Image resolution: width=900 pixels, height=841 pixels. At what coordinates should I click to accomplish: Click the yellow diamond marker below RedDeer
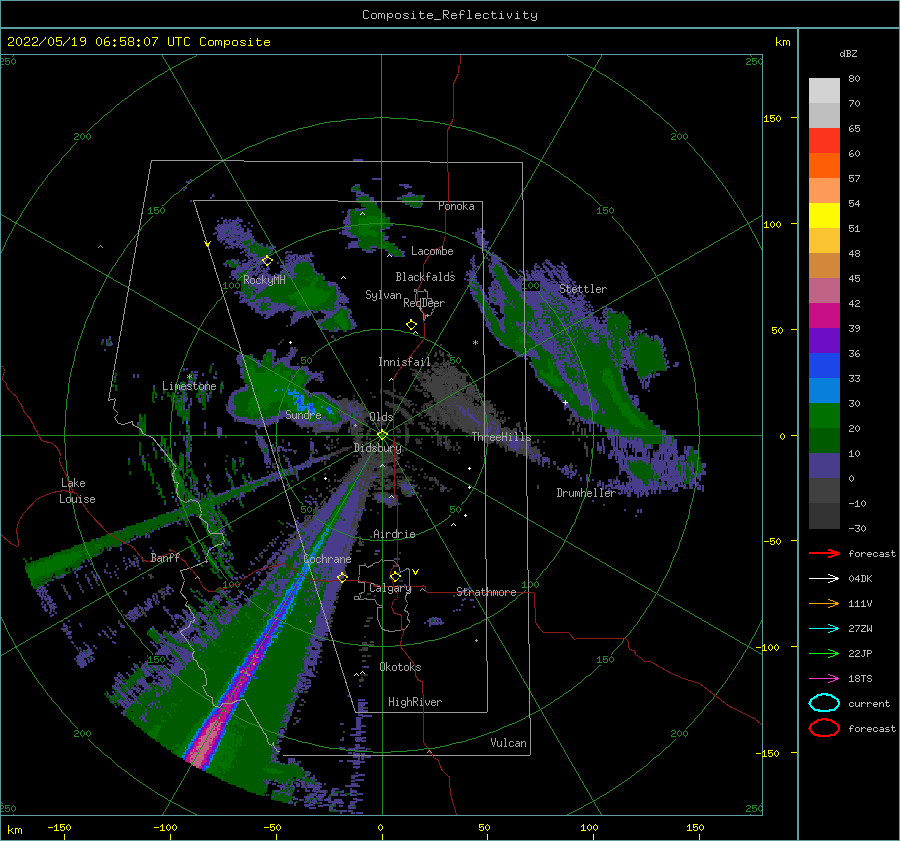[412, 325]
